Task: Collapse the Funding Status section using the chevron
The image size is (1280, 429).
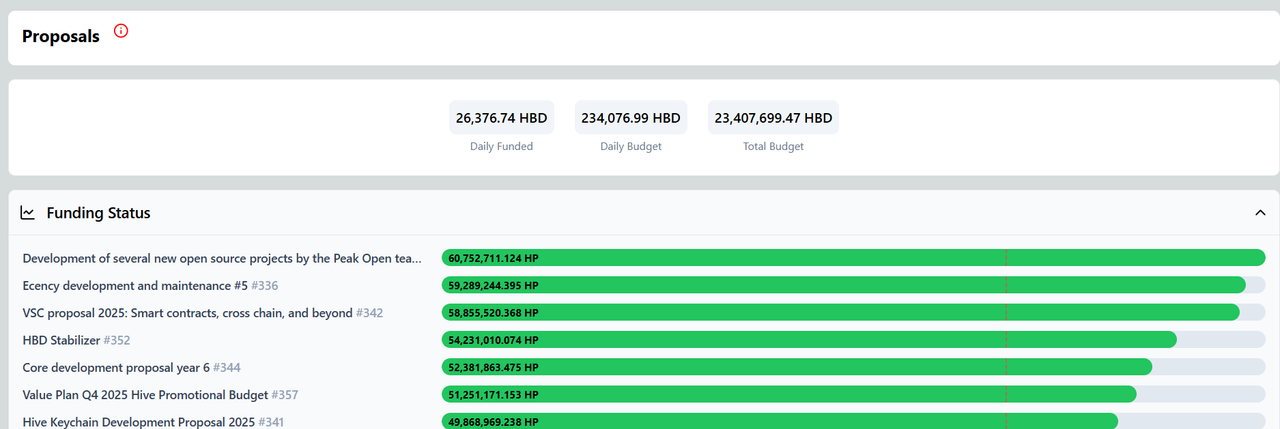Action: [1259, 213]
